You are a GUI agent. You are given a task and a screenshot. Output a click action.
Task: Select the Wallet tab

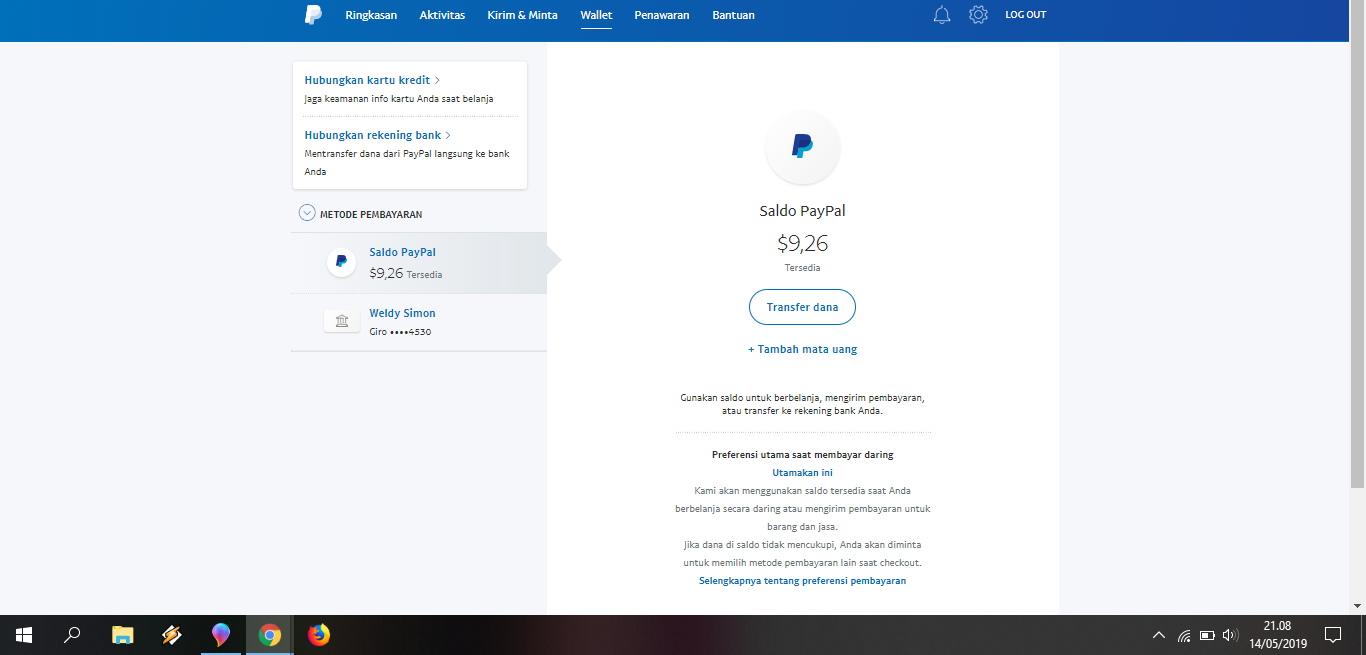point(596,15)
